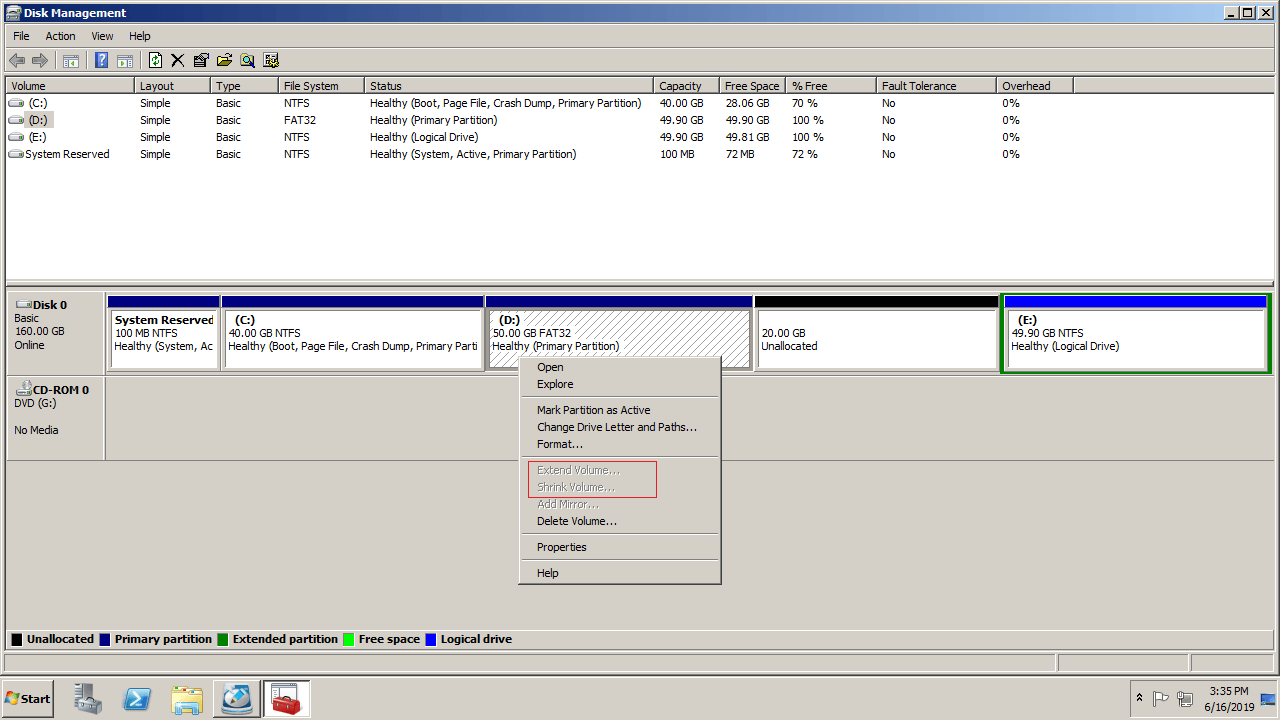Open Windows Explorer from the taskbar
This screenshot has height=720, width=1280.
coord(187,699)
